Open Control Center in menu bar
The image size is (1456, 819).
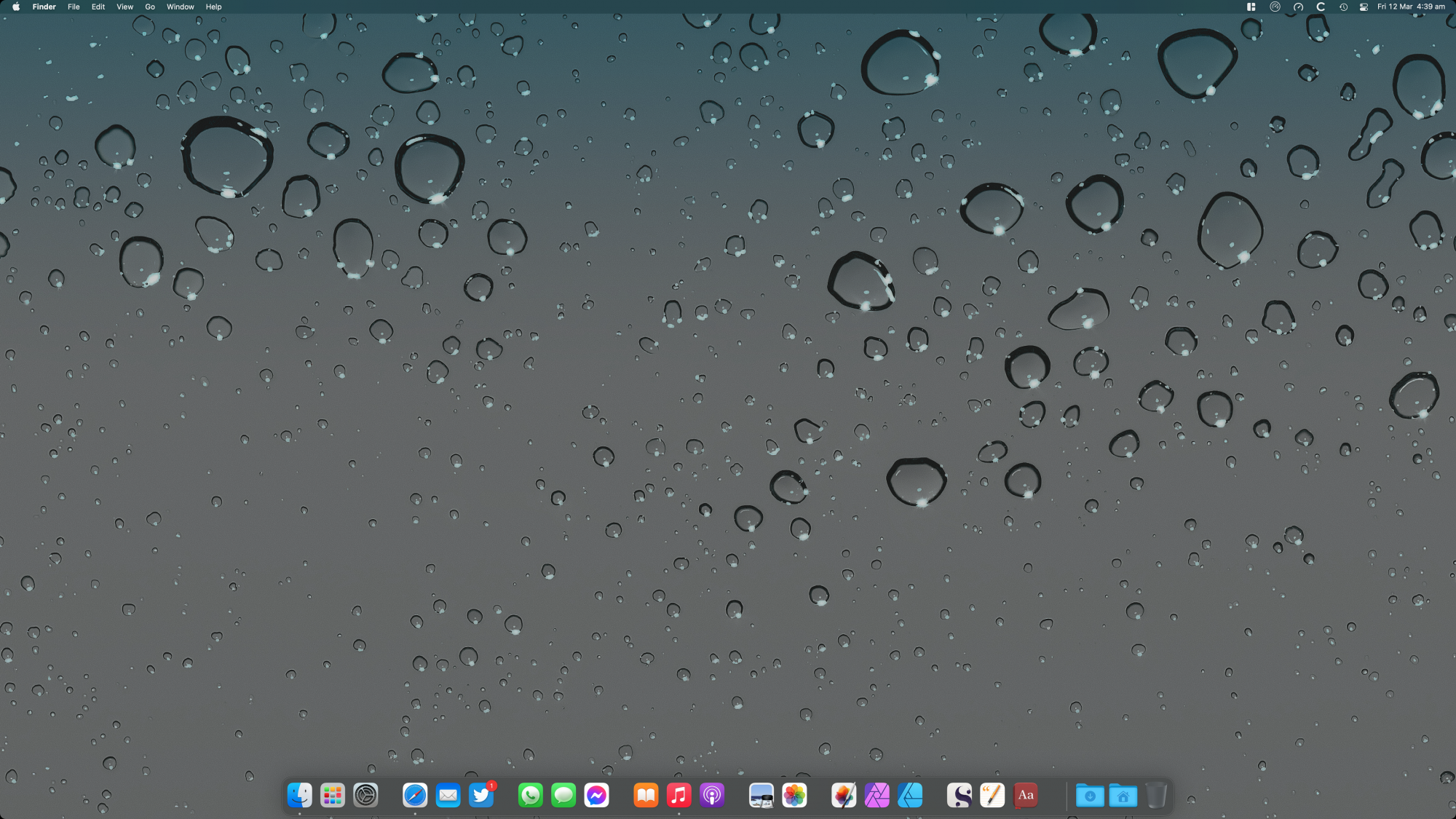coord(1364,7)
